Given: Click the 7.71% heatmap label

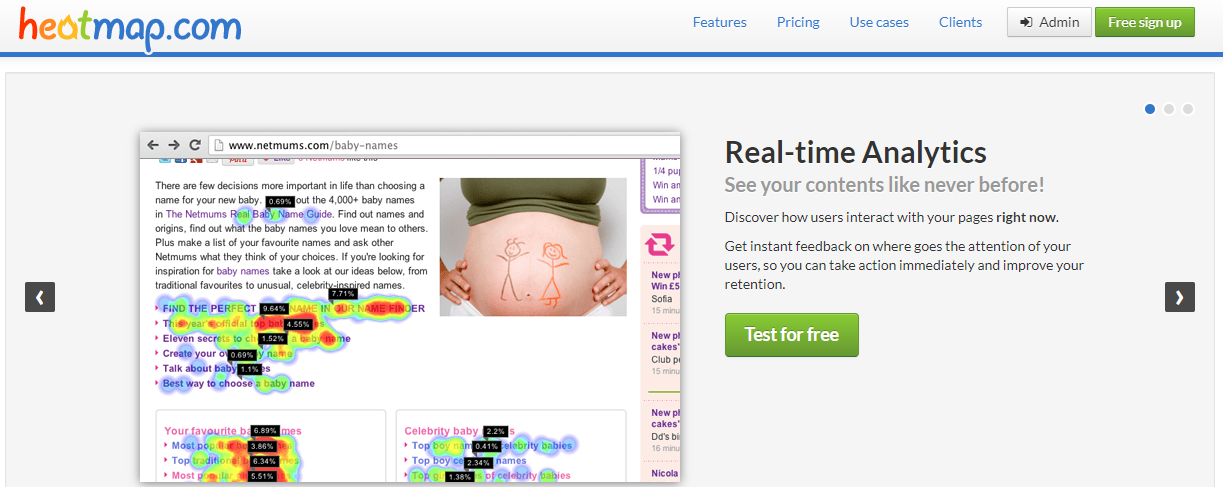Looking at the screenshot, I should [342, 294].
